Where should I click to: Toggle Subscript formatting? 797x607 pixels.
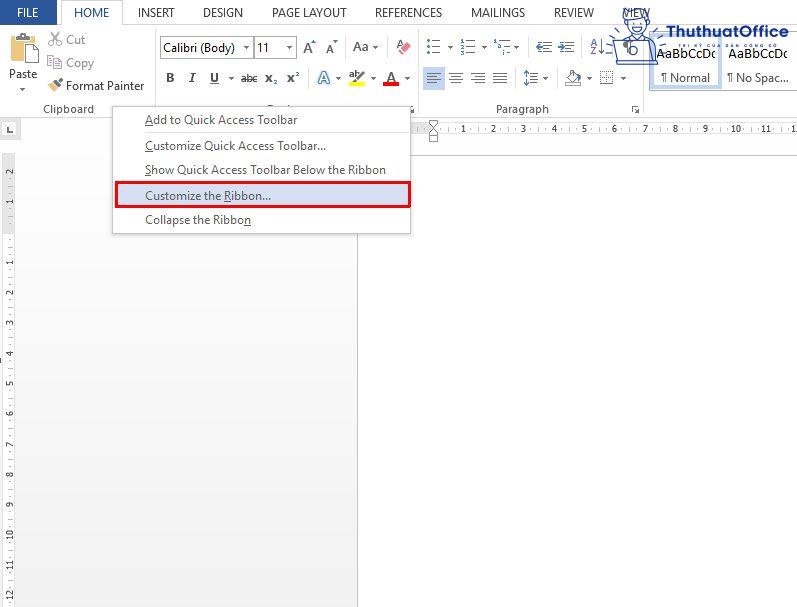click(271, 78)
